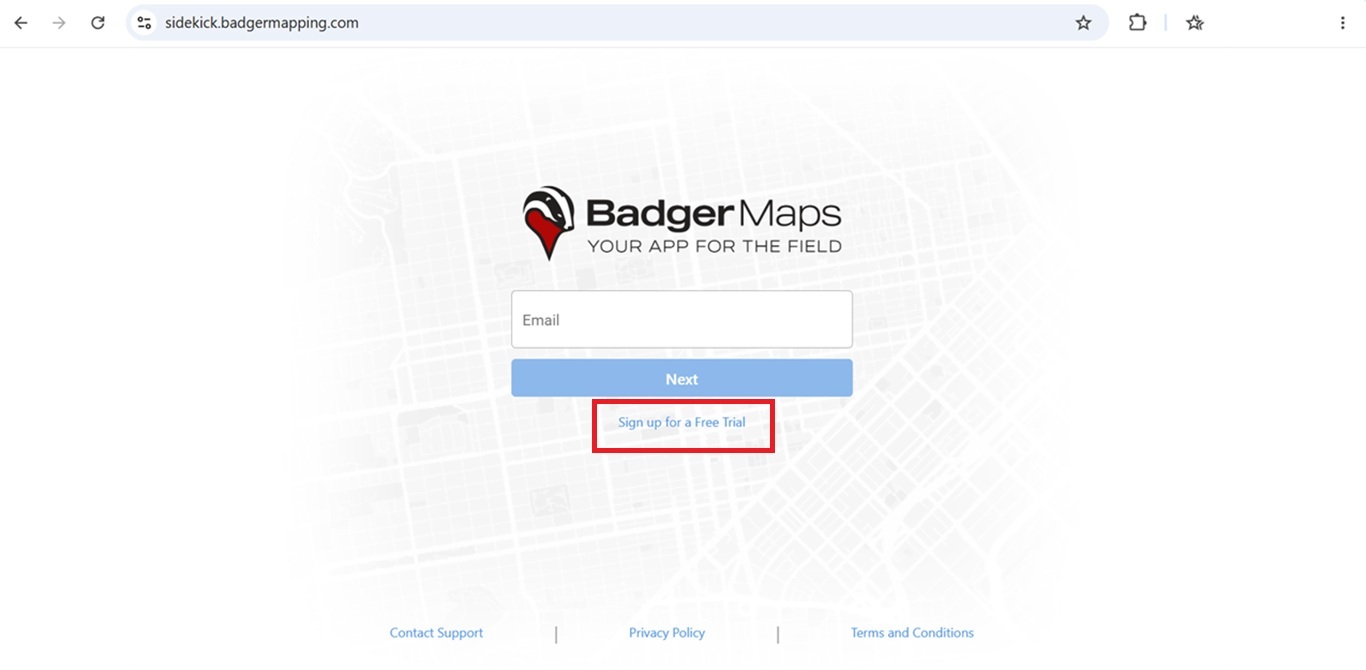
Task: Click the browser forward arrow
Action: [59, 23]
